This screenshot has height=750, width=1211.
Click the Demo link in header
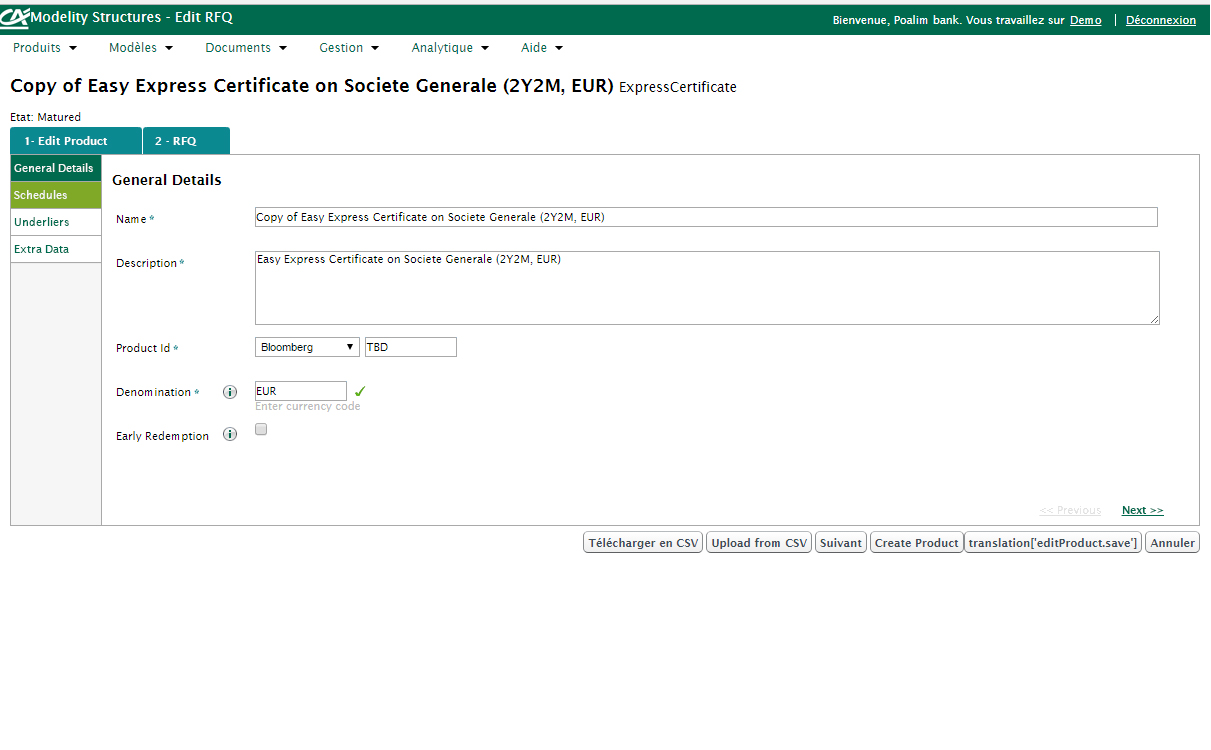click(1086, 20)
